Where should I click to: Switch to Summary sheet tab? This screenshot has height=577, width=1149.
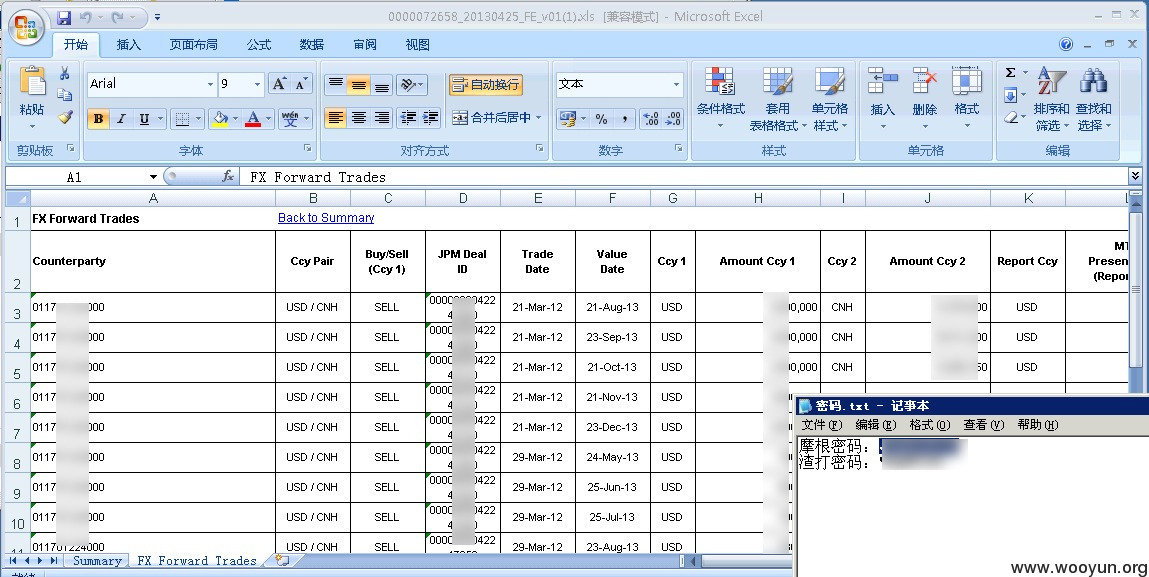(x=97, y=561)
